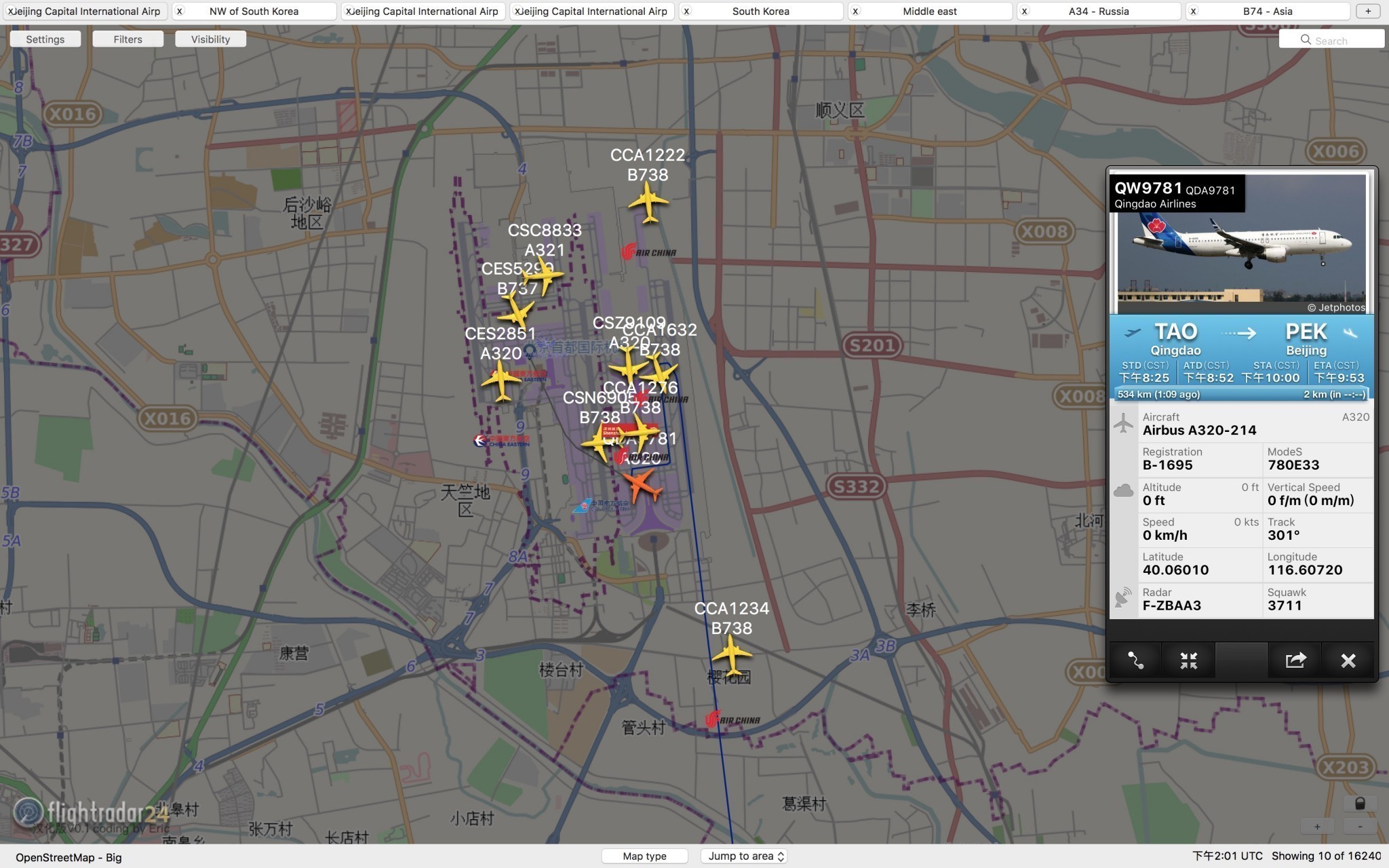Open the B74 - Asia tab
Image resolution: width=1389 pixels, height=868 pixels.
tap(1268, 12)
